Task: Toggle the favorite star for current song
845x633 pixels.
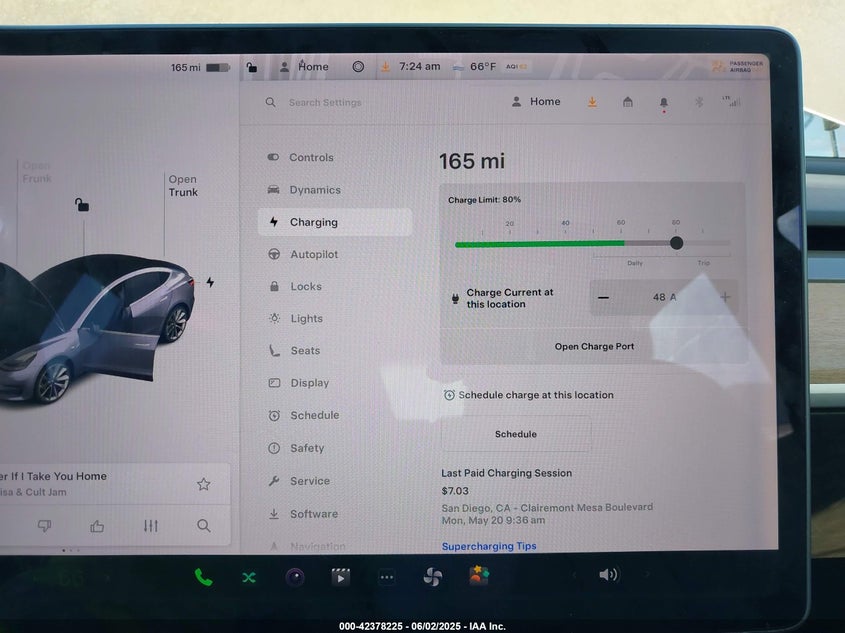Action: (x=204, y=484)
